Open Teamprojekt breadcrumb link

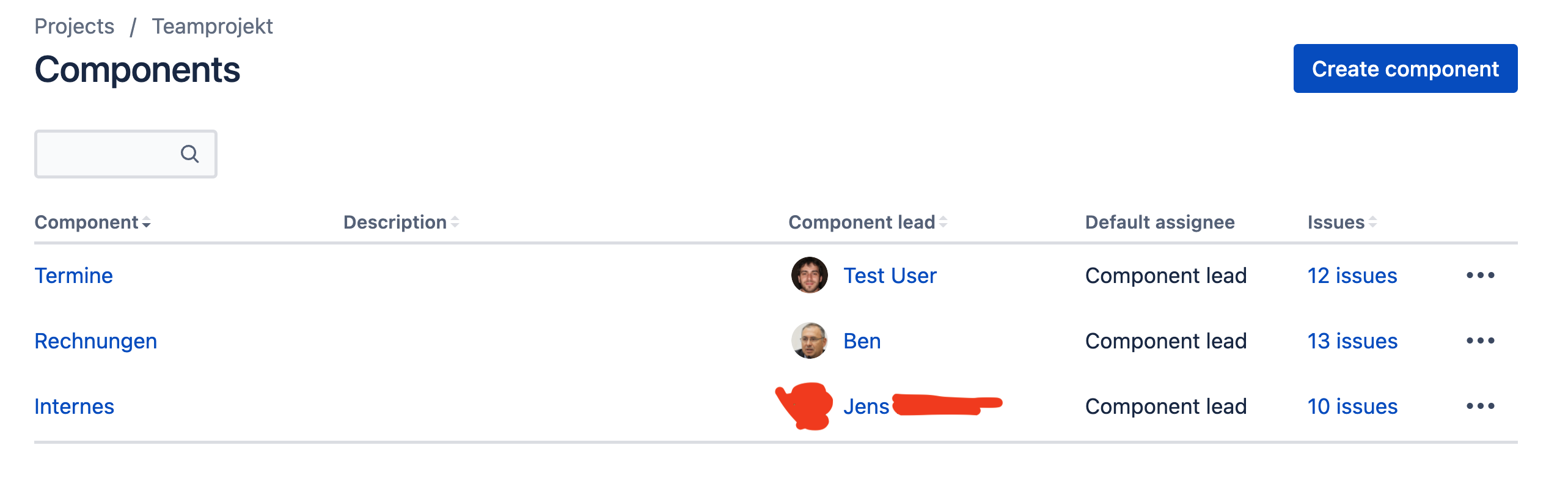[212, 26]
